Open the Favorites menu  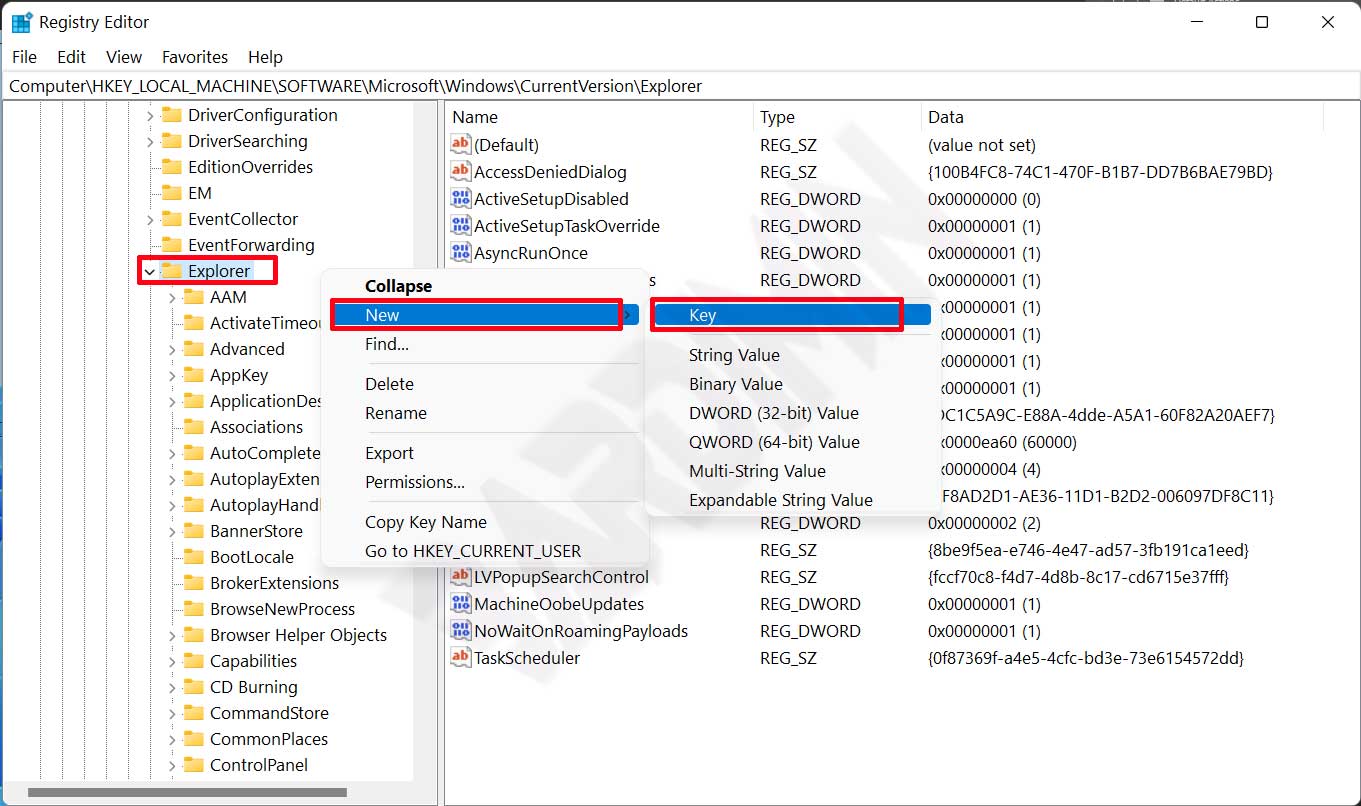click(x=195, y=57)
